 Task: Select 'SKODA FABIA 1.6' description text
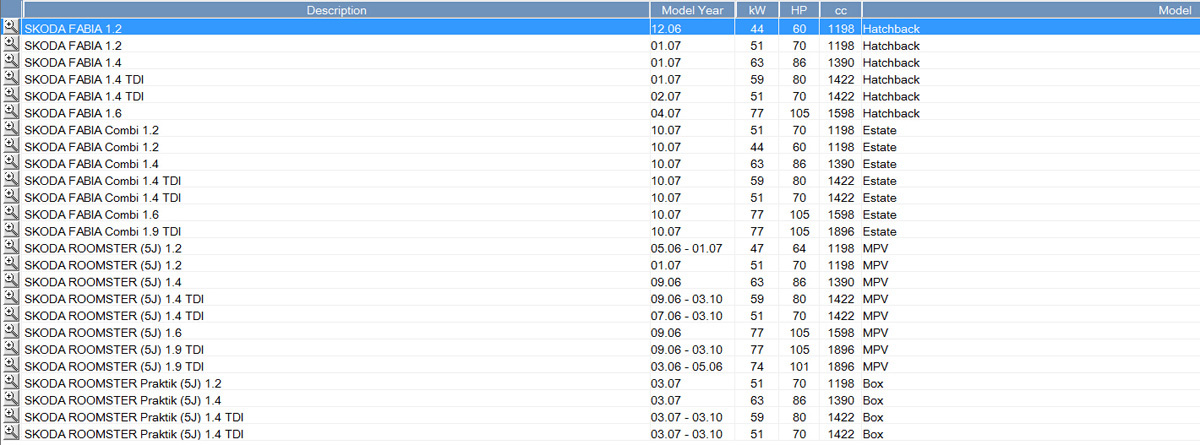(73, 113)
